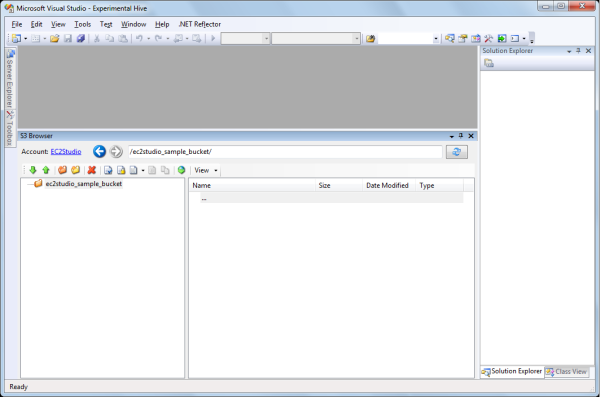
Task: Click the S3 Browser forward arrow
Action: click(x=116, y=152)
